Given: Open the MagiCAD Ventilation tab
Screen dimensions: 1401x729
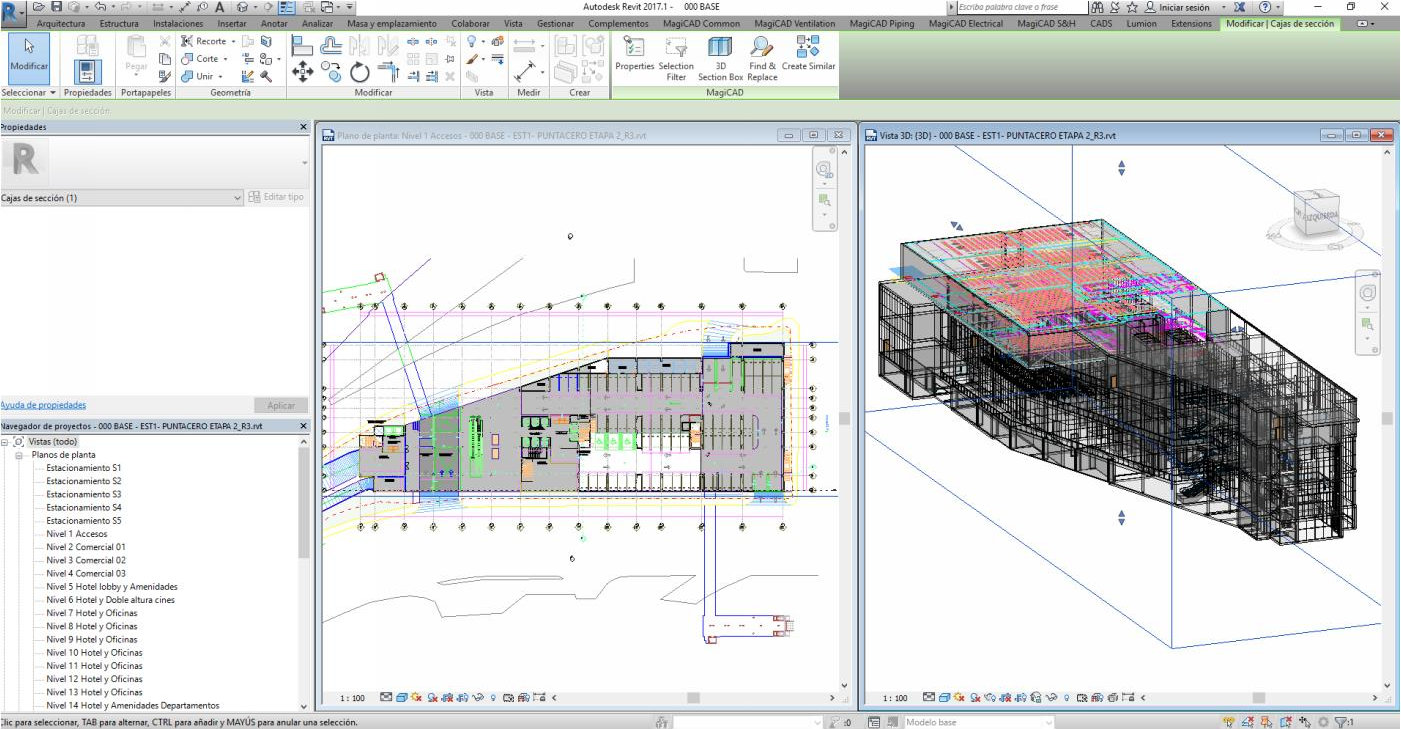Looking at the screenshot, I should click(795, 23).
